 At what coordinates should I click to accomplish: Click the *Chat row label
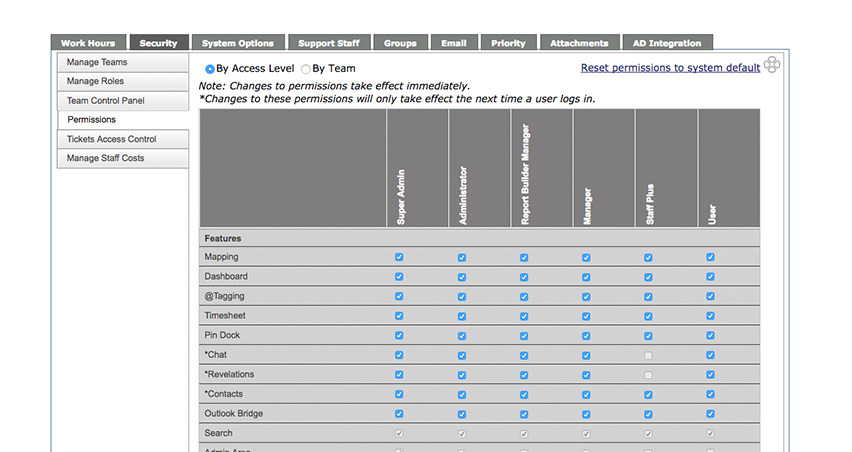(216, 355)
